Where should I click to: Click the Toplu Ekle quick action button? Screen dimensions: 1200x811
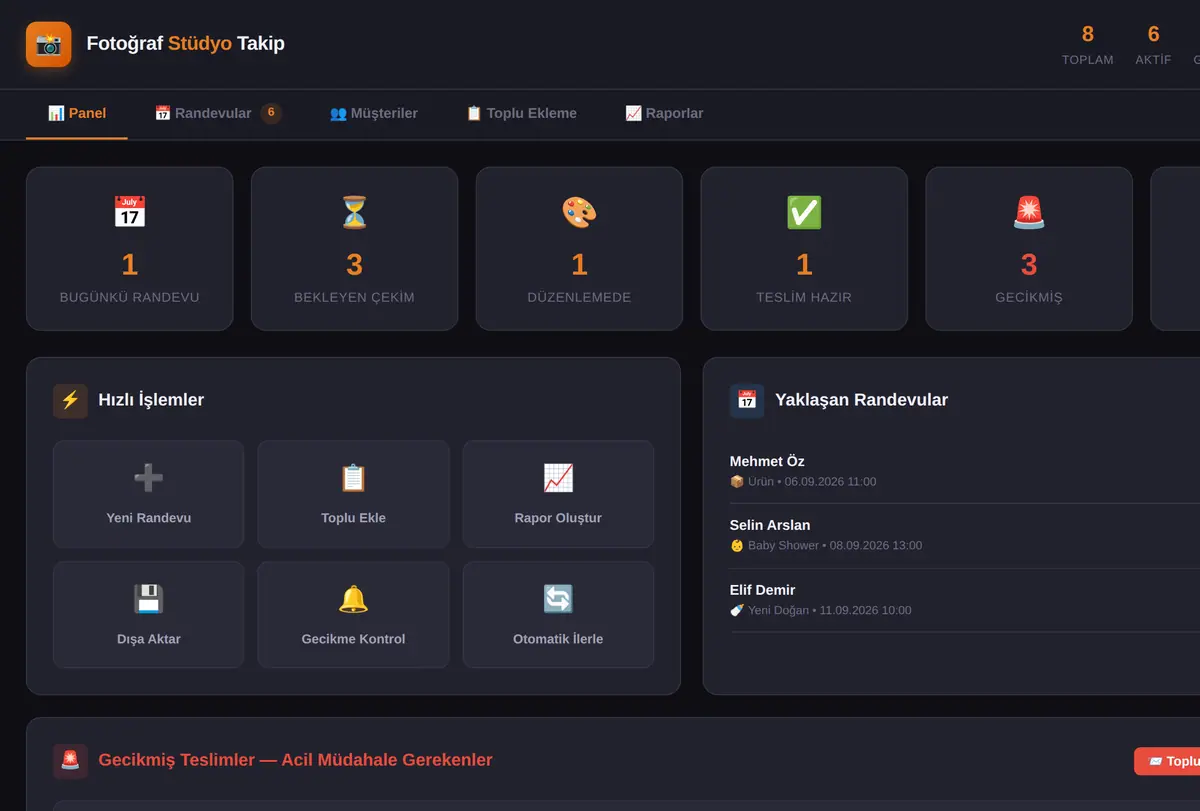click(353, 494)
